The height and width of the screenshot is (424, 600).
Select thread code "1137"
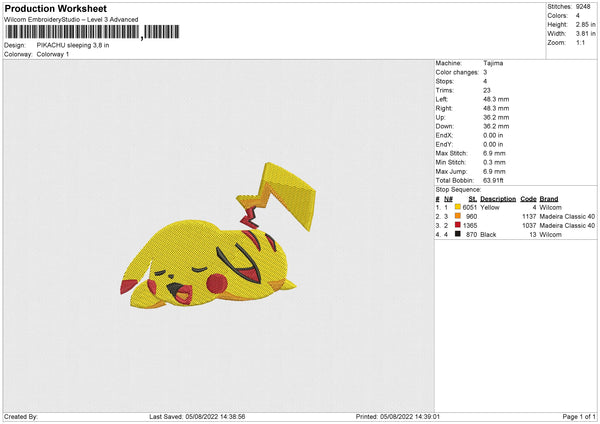click(x=529, y=216)
